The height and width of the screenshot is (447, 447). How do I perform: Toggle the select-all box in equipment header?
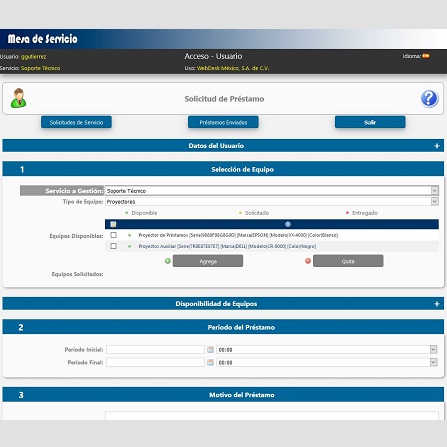click(113, 224)
